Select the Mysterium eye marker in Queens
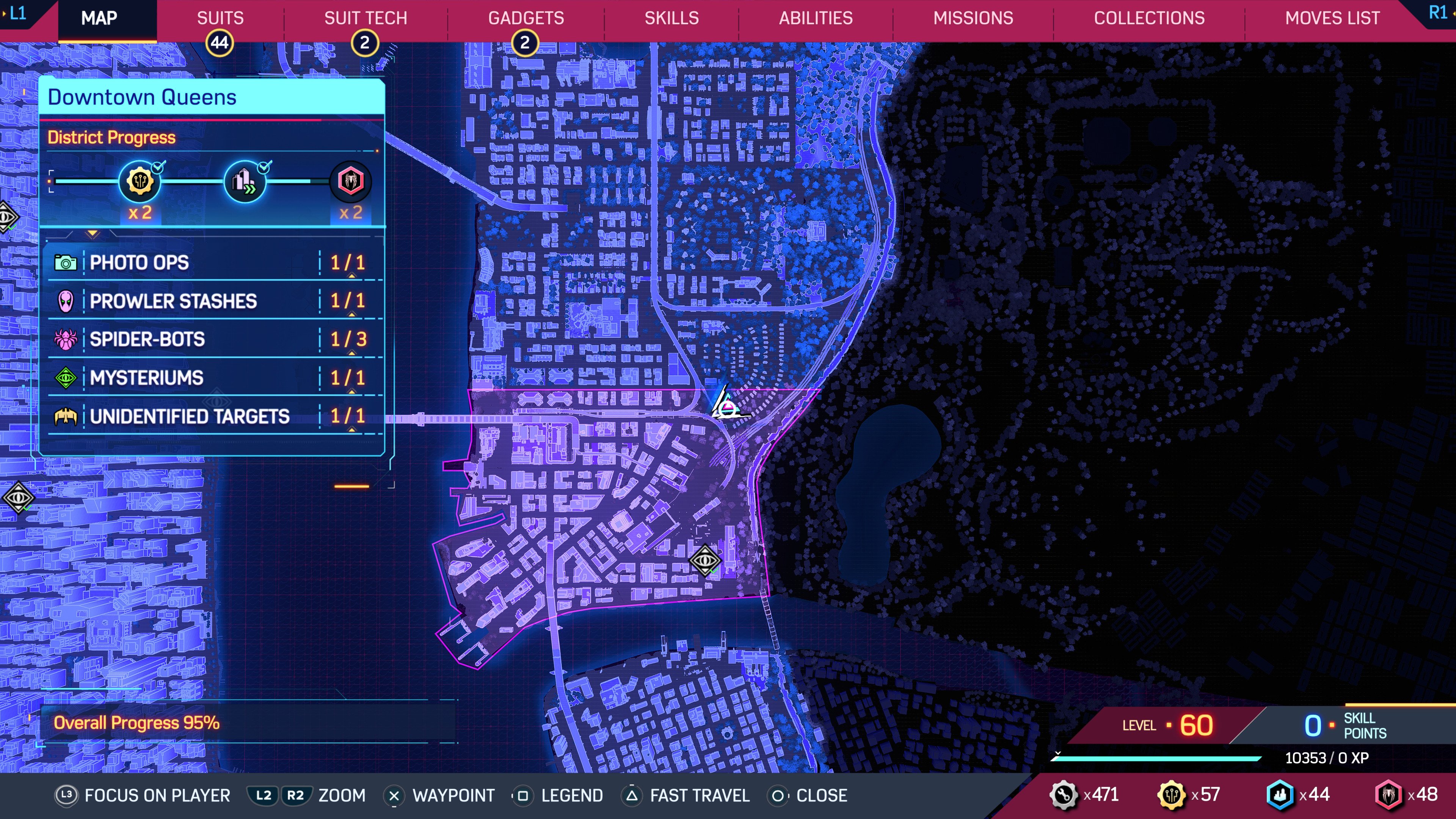This screenshot has width=1456, height=819. pos(705,560)
